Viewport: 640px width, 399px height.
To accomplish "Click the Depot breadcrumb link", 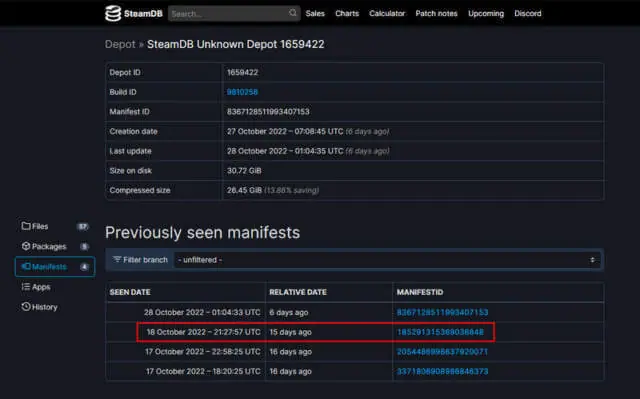I will click(x=120, y=44).
